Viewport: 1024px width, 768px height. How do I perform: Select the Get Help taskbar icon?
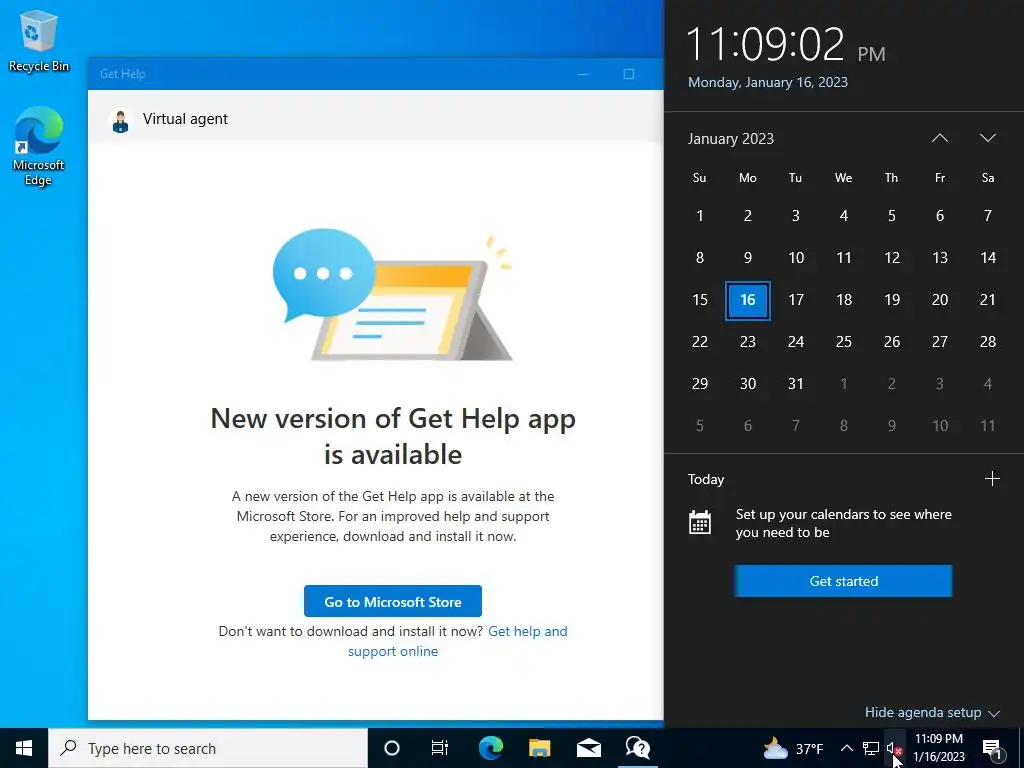[x=637, y=748]
